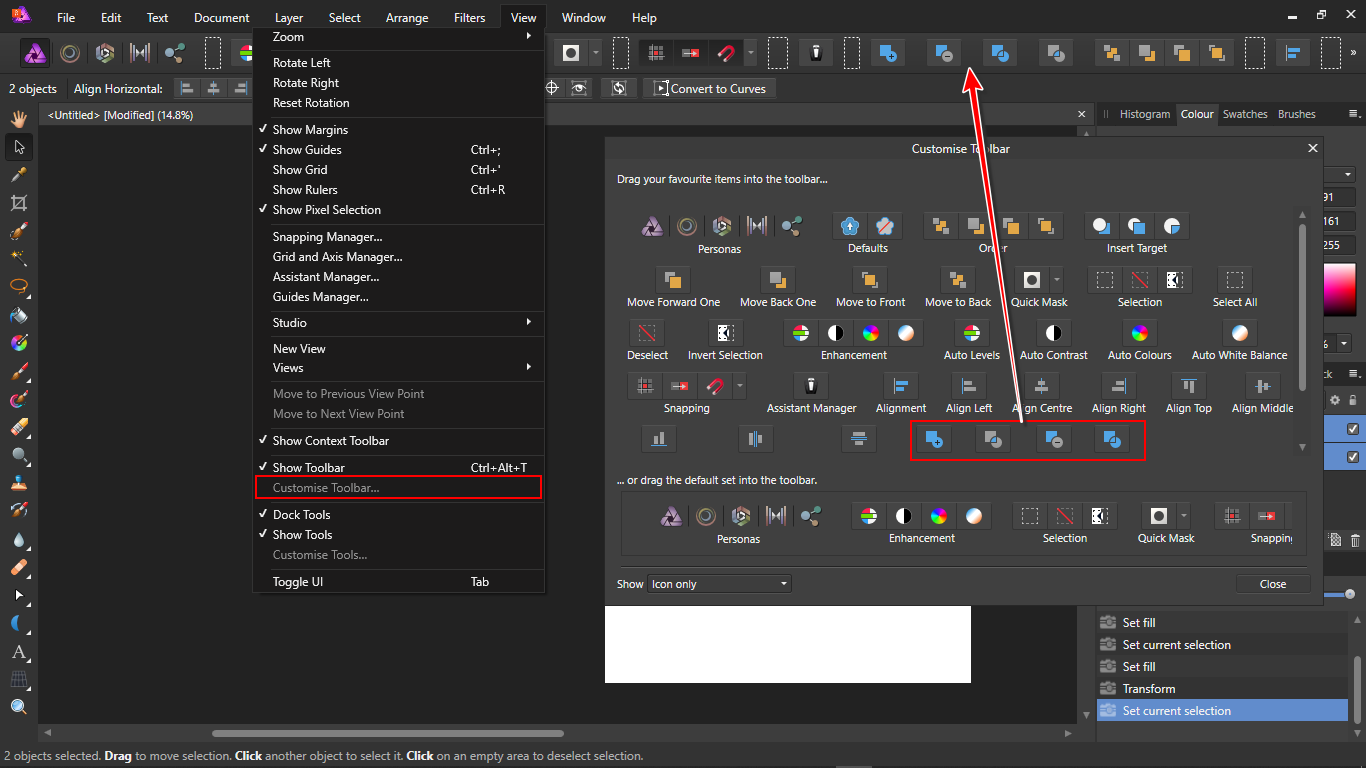Click the Subtract boolean icon in the top toolbar
Screen dimensions: 1366x768
pos(944,53)
